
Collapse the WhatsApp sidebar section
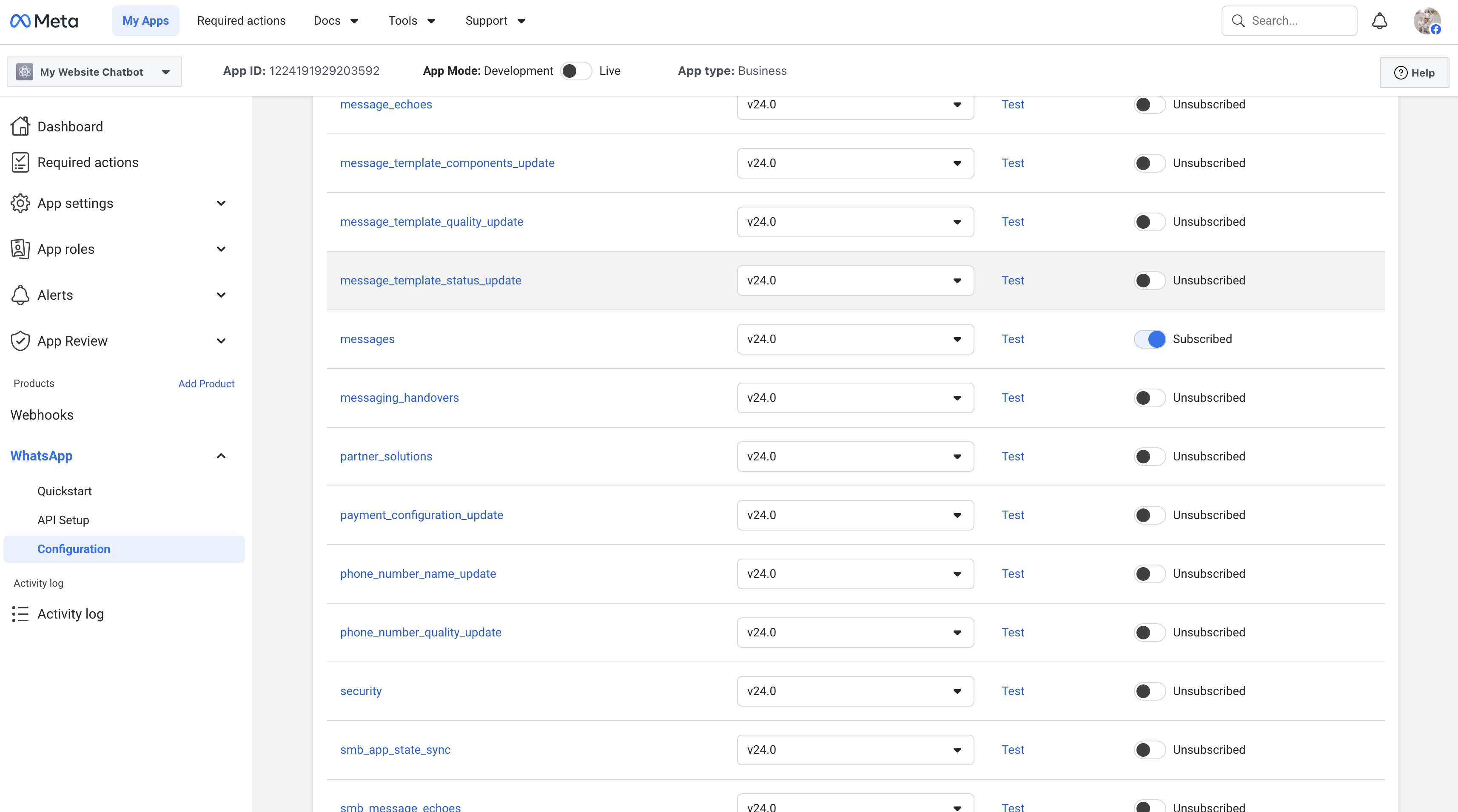[221, 456]
